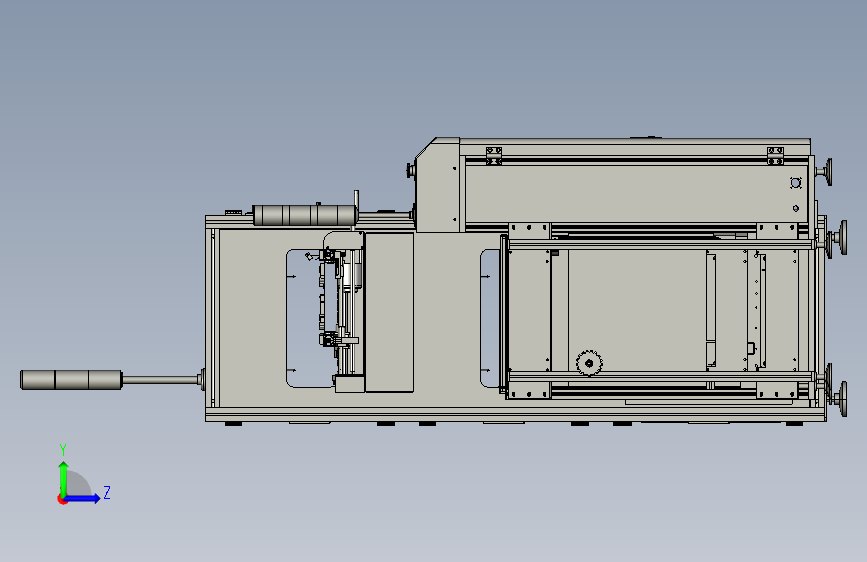Select the right hinge bracket on the top cover

(775, 155)
